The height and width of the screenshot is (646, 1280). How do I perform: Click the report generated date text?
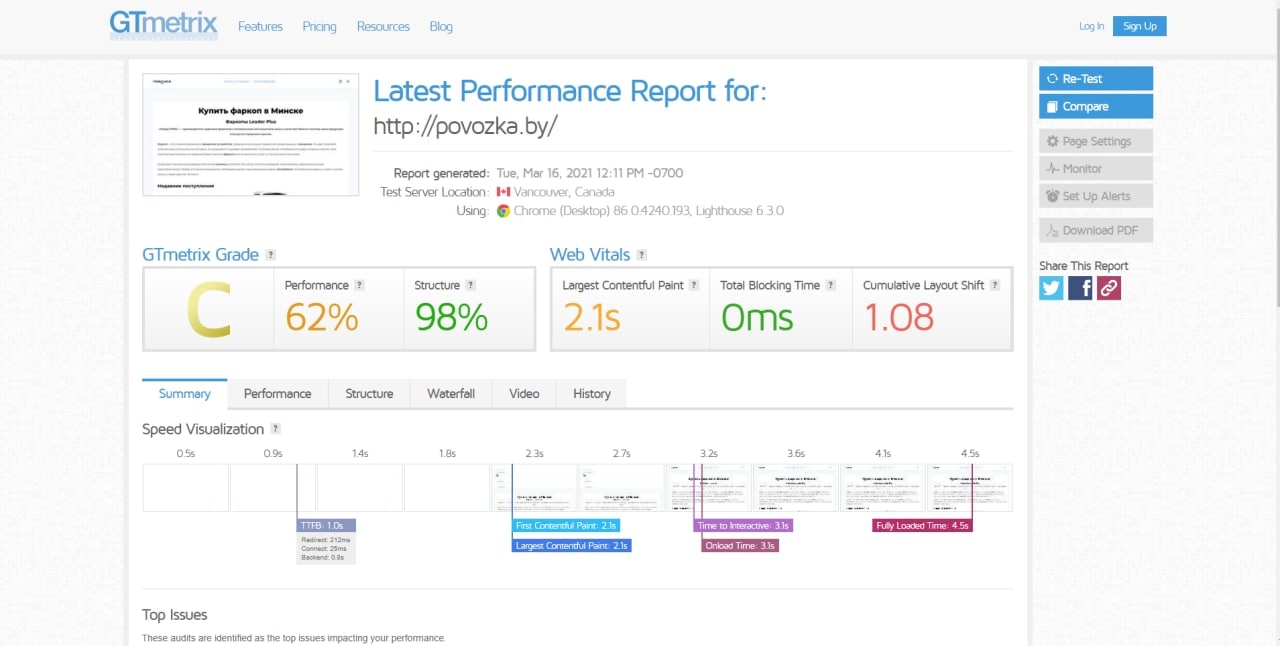[x=590, y=173]
